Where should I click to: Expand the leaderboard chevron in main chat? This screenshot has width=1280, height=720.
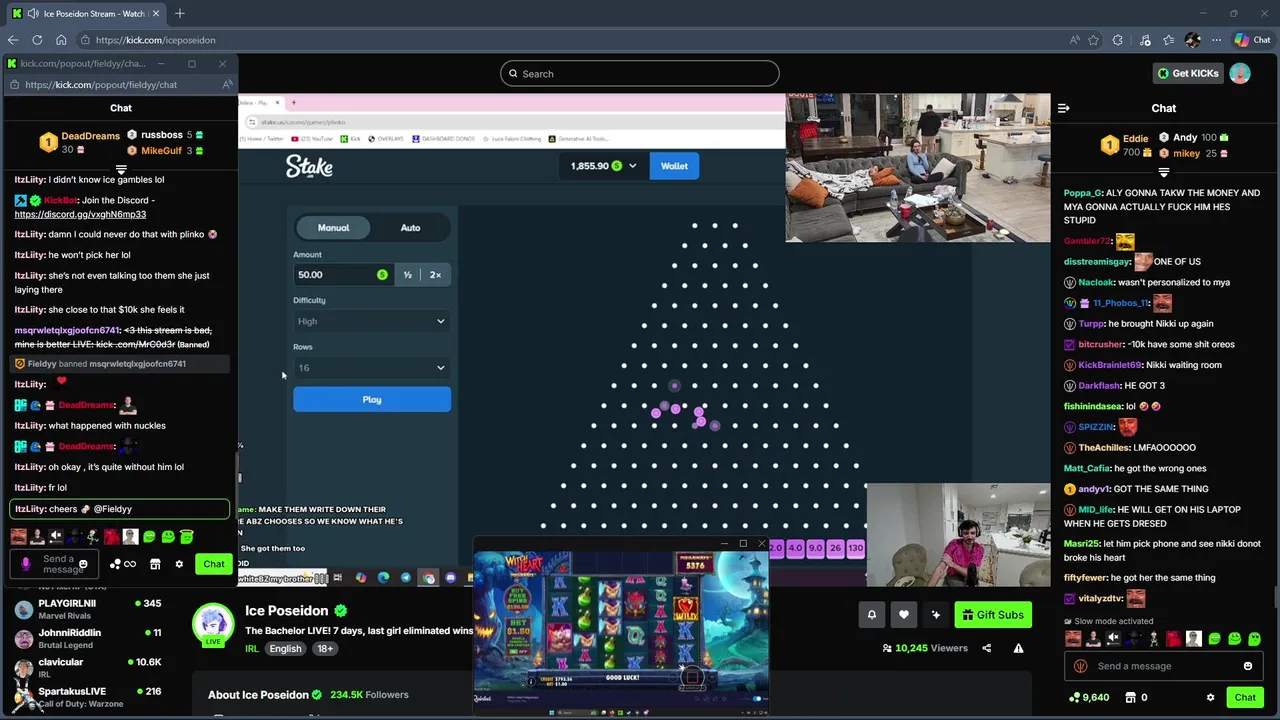(x=1163, y=173)
